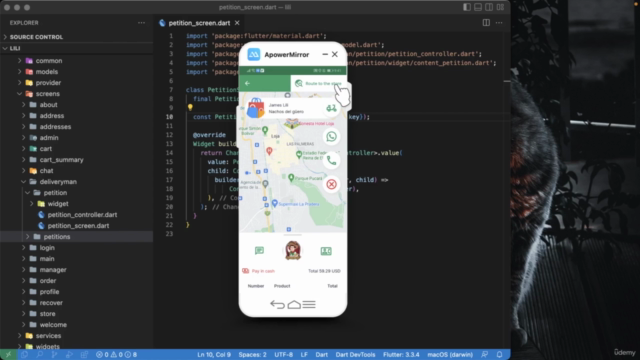Expand the welcome folder
640x360 pixels.
76,325
